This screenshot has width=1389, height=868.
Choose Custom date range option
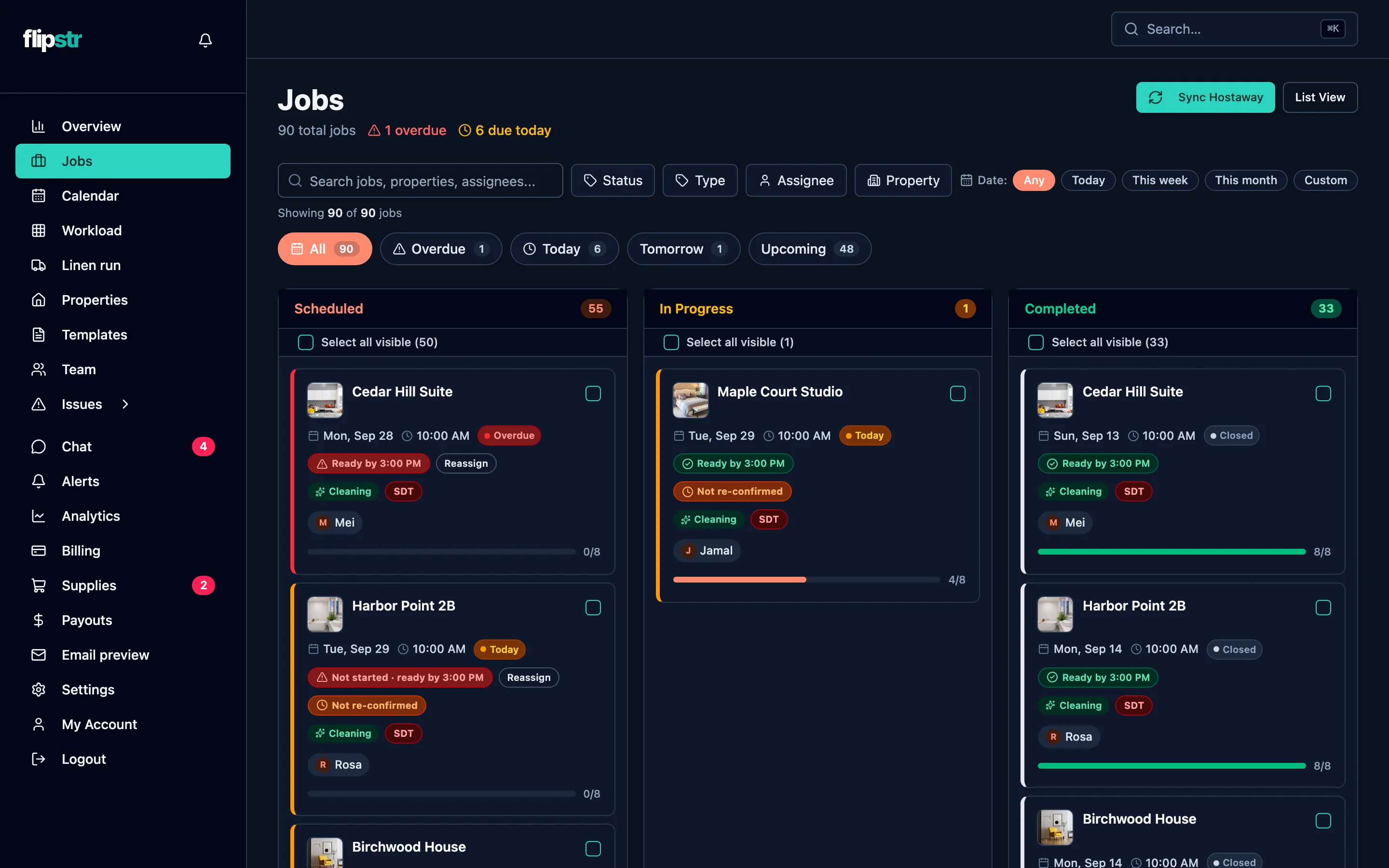(1325, 180)
